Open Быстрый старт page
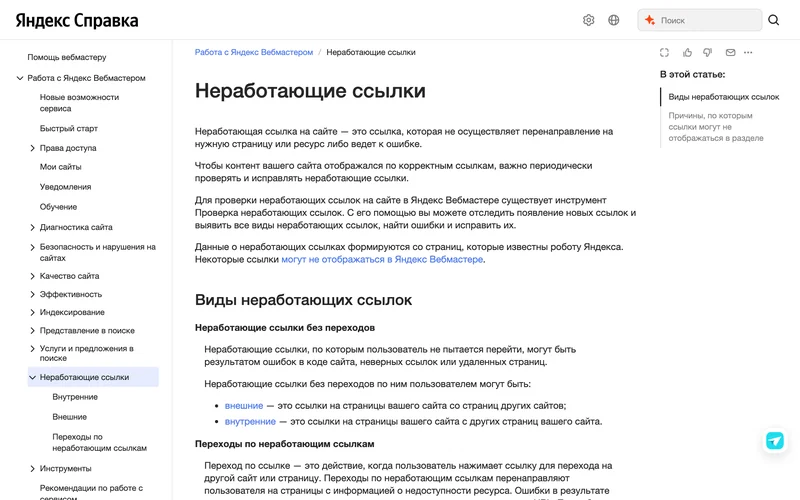The width and height of the screenshot is (800, 500). (x=69, y=129)
